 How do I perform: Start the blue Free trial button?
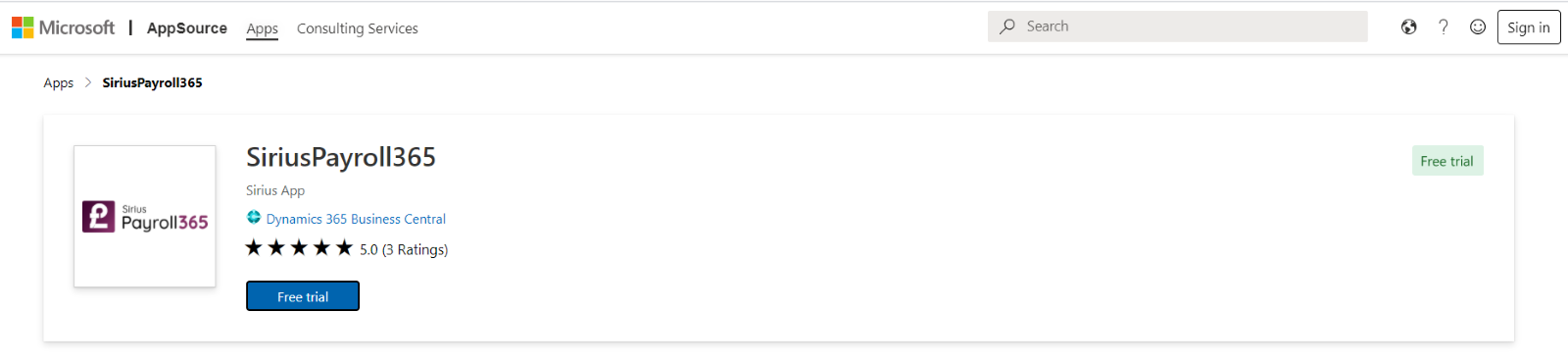click(x=303, y=296)
